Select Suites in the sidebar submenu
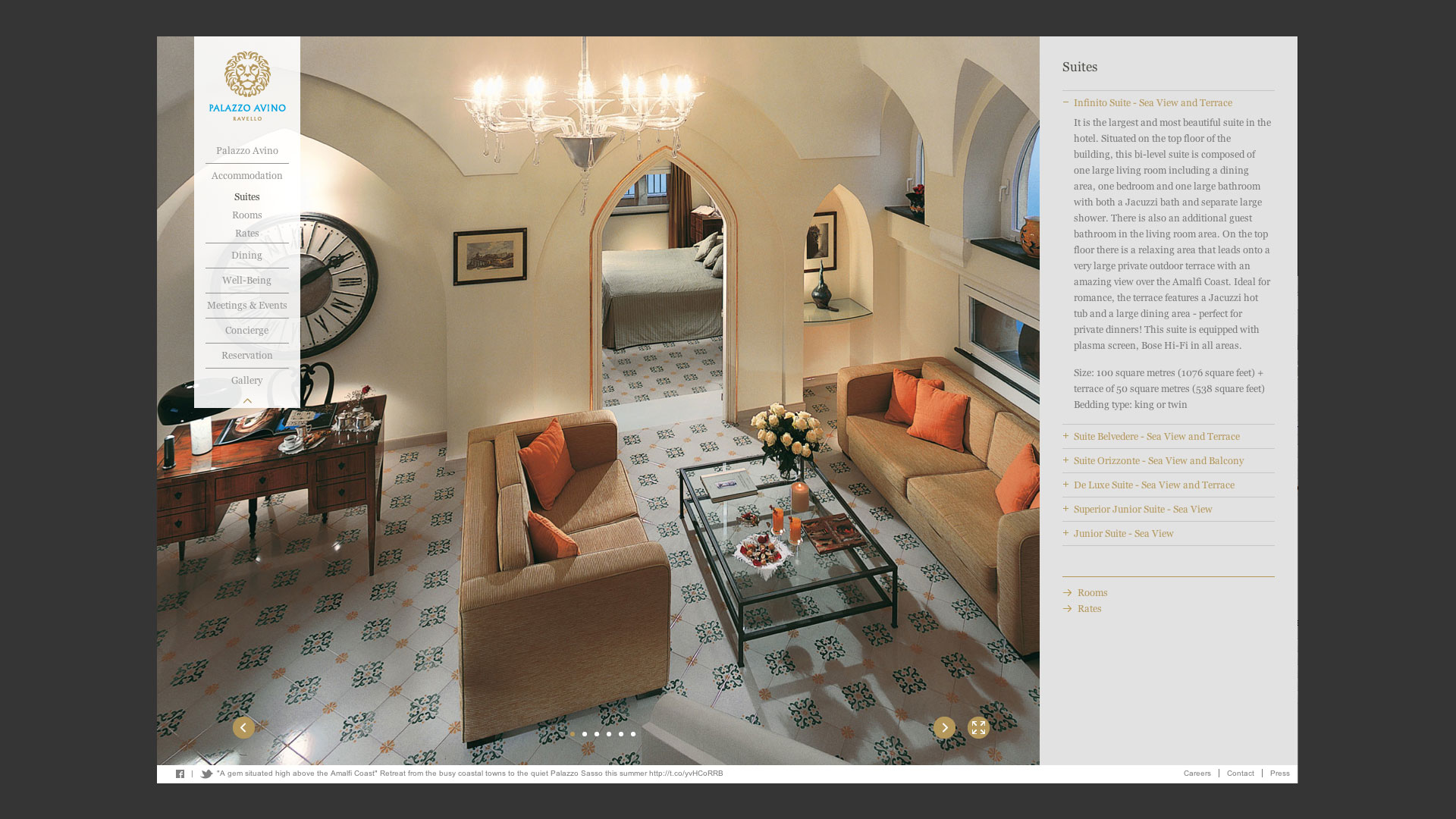This screenshot has width=1456, height=819. click(x=247, y=197)
